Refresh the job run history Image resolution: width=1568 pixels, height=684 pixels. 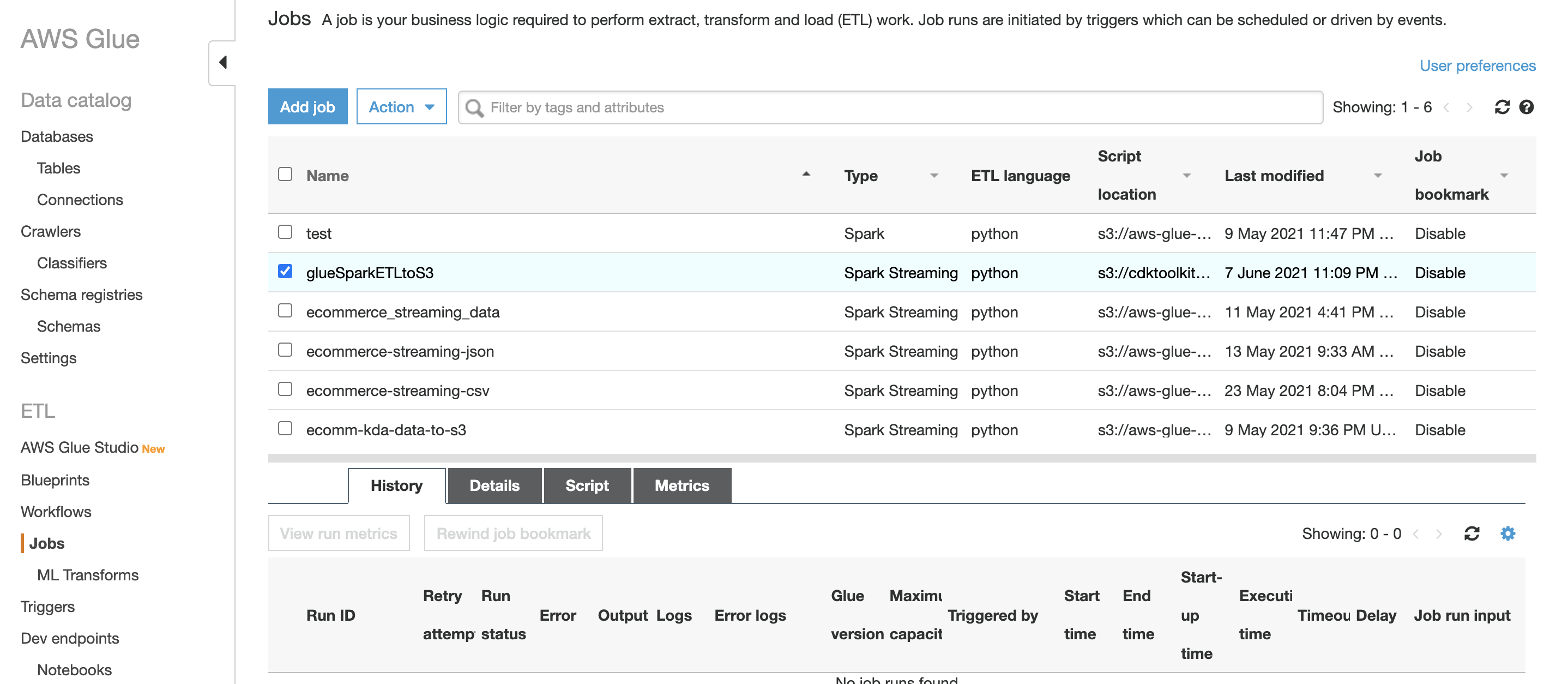[x=1471, y=533]
